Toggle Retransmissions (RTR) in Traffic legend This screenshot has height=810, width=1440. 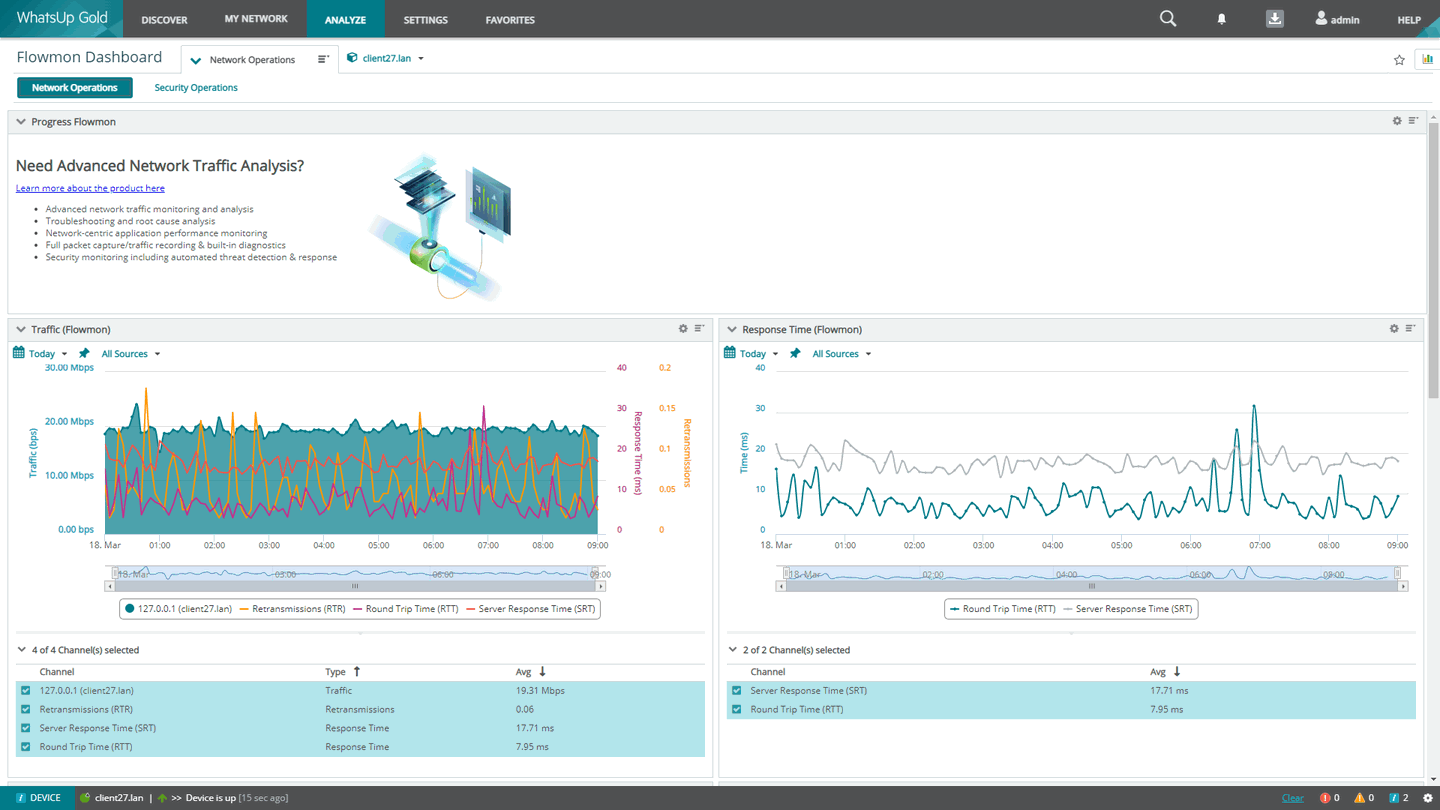click(293, 609)
